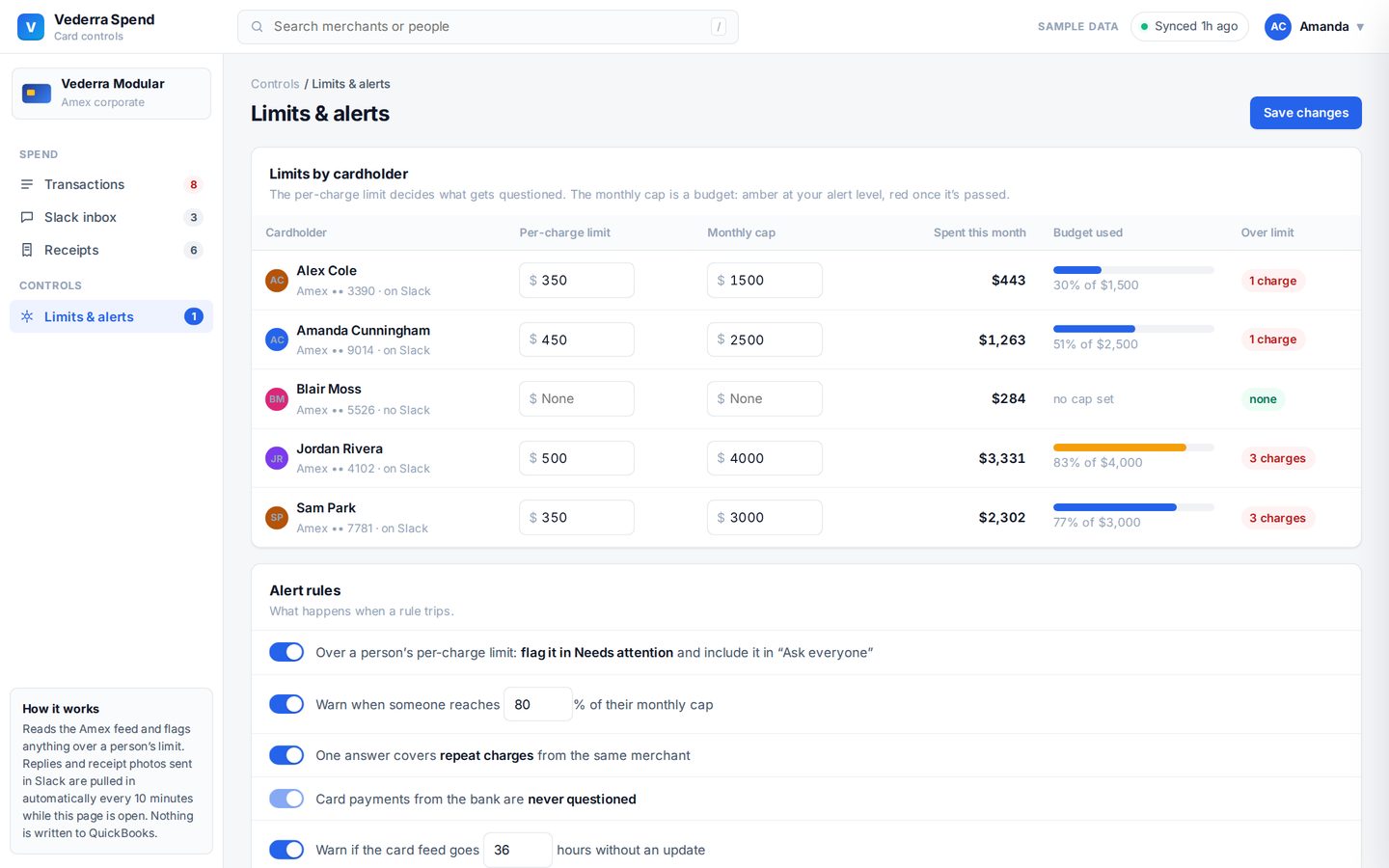Viewport: 1389px width, 868px height.
Task: Click the Synced 1h ago status pill
Action: point(1189,27)
